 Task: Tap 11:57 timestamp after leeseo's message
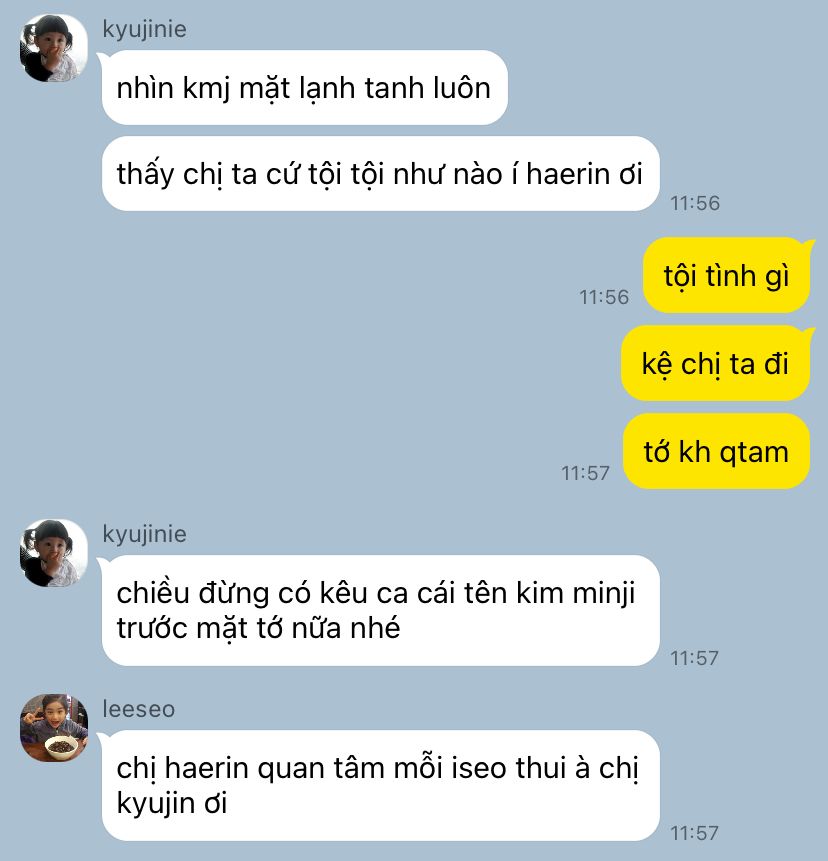click(695, 833)
